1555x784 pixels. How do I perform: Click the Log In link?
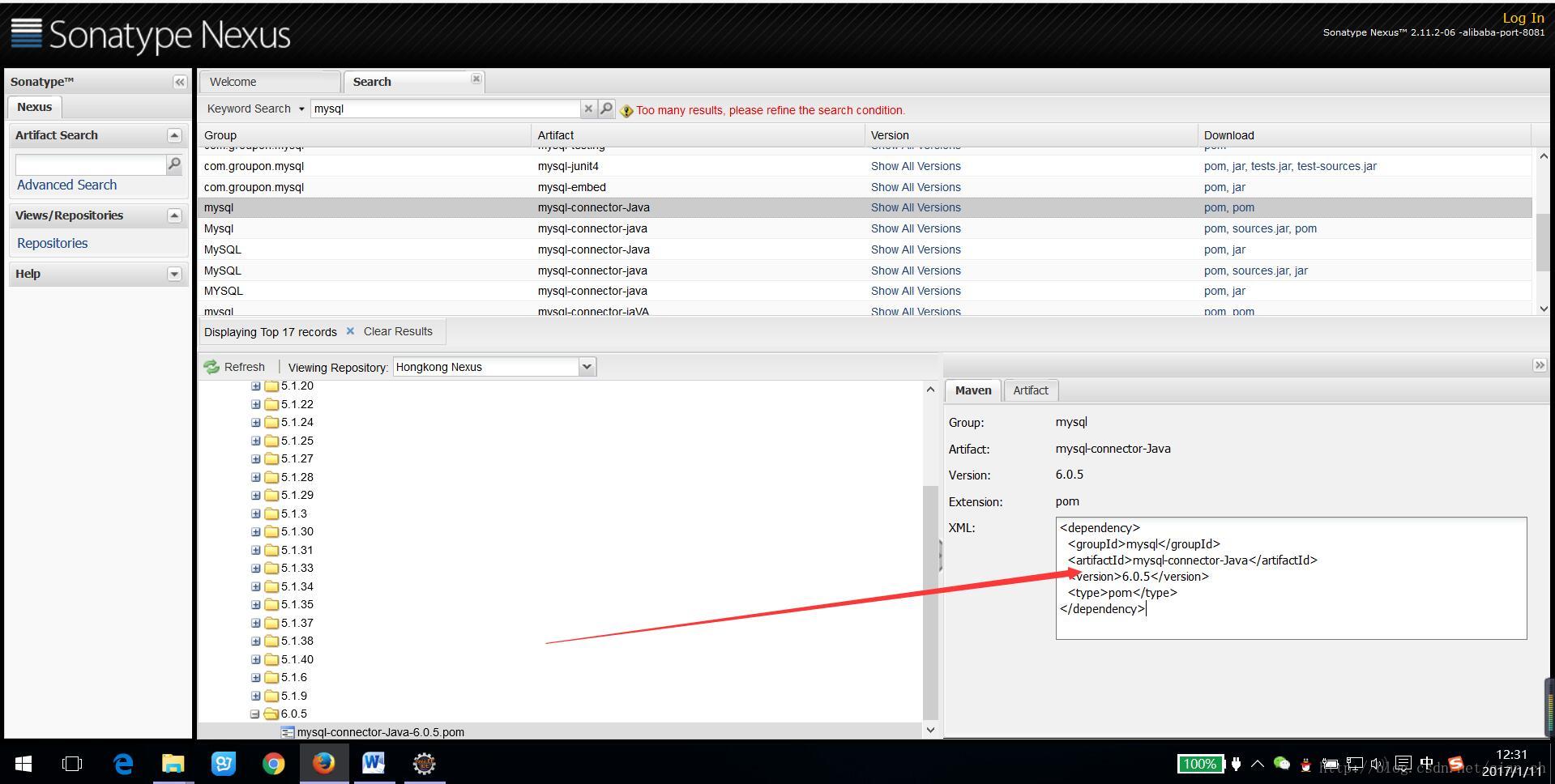pos(1523,18)
